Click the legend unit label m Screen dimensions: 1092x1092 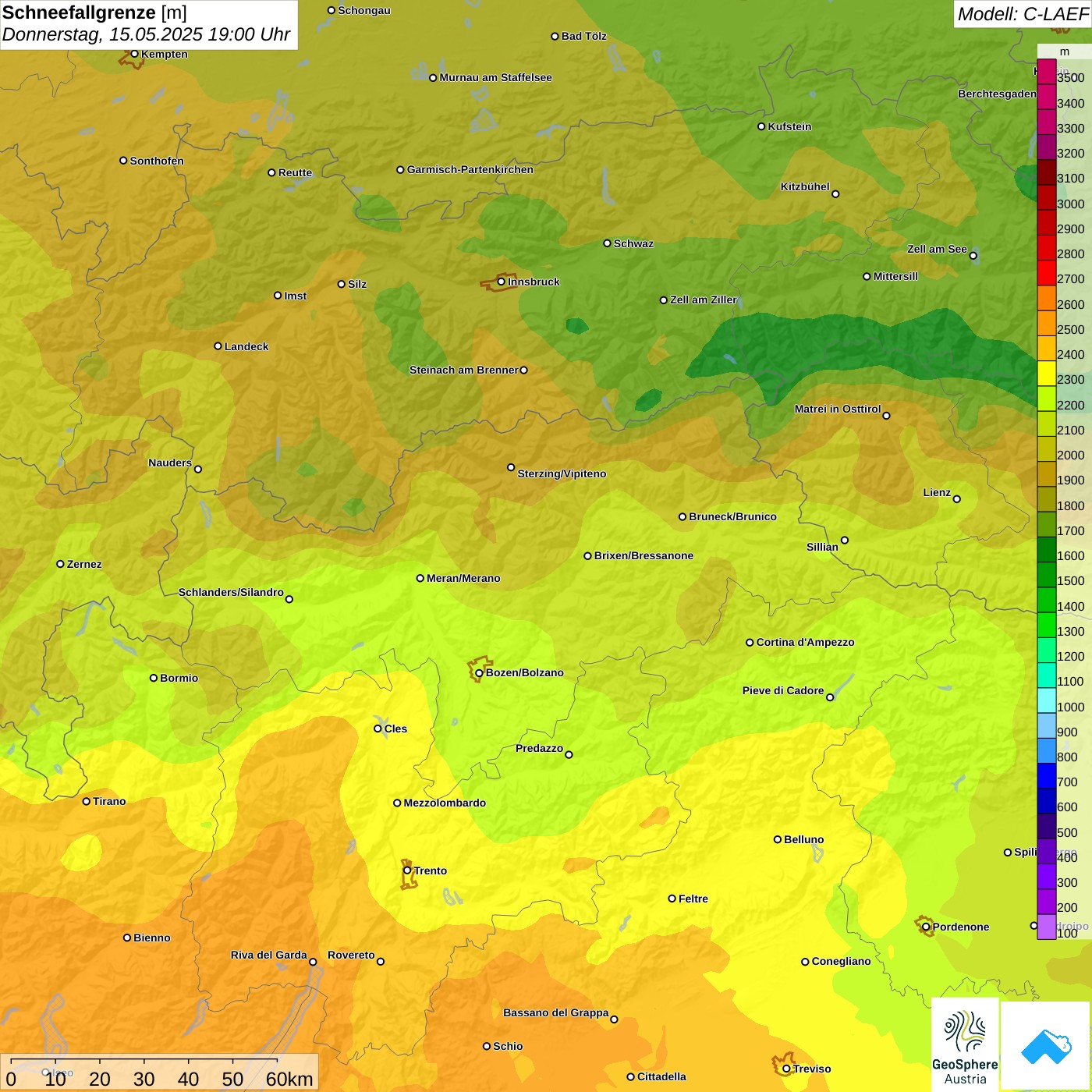(x=1065, y=51)
